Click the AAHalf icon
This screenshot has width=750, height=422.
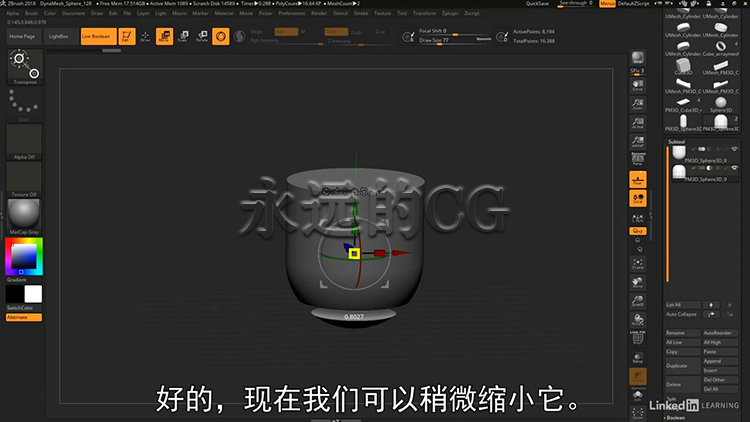(638, 142)
